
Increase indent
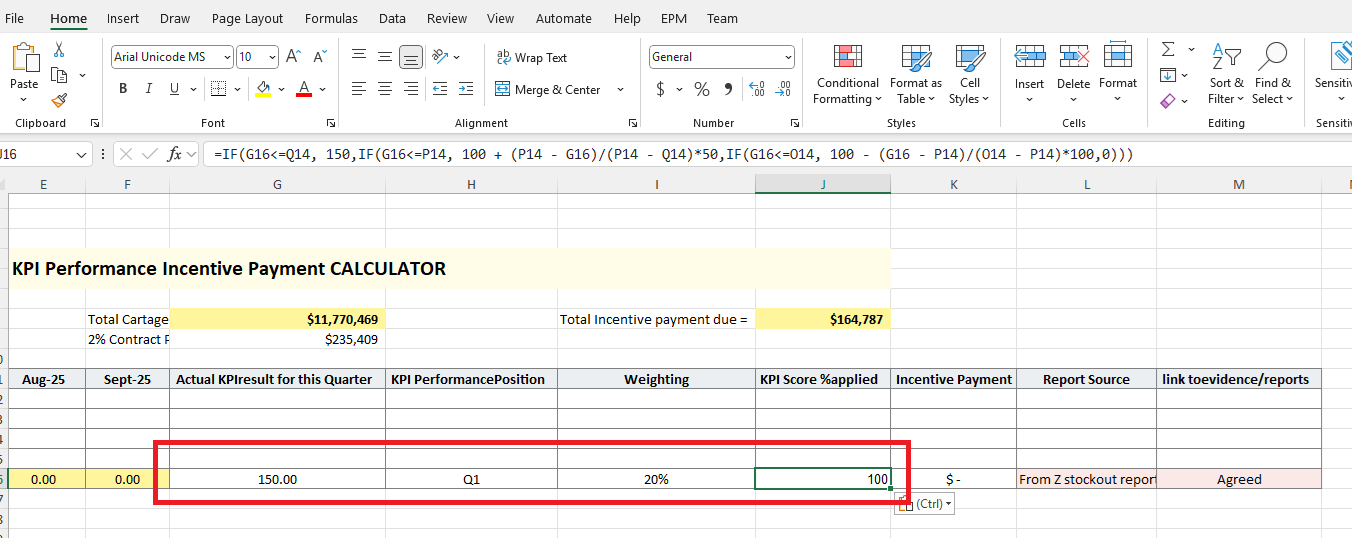point(467,89)
